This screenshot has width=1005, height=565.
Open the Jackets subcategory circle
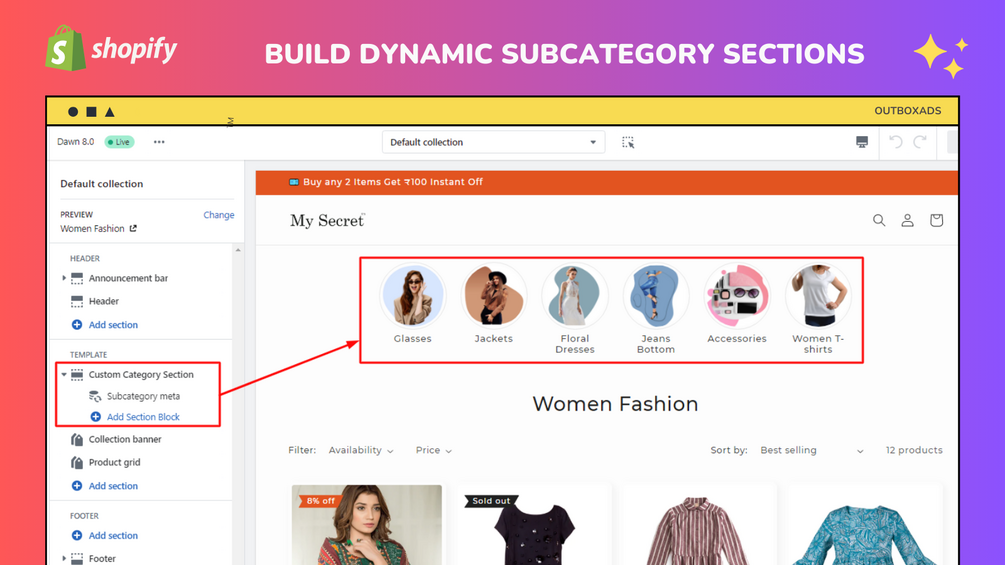494,296
